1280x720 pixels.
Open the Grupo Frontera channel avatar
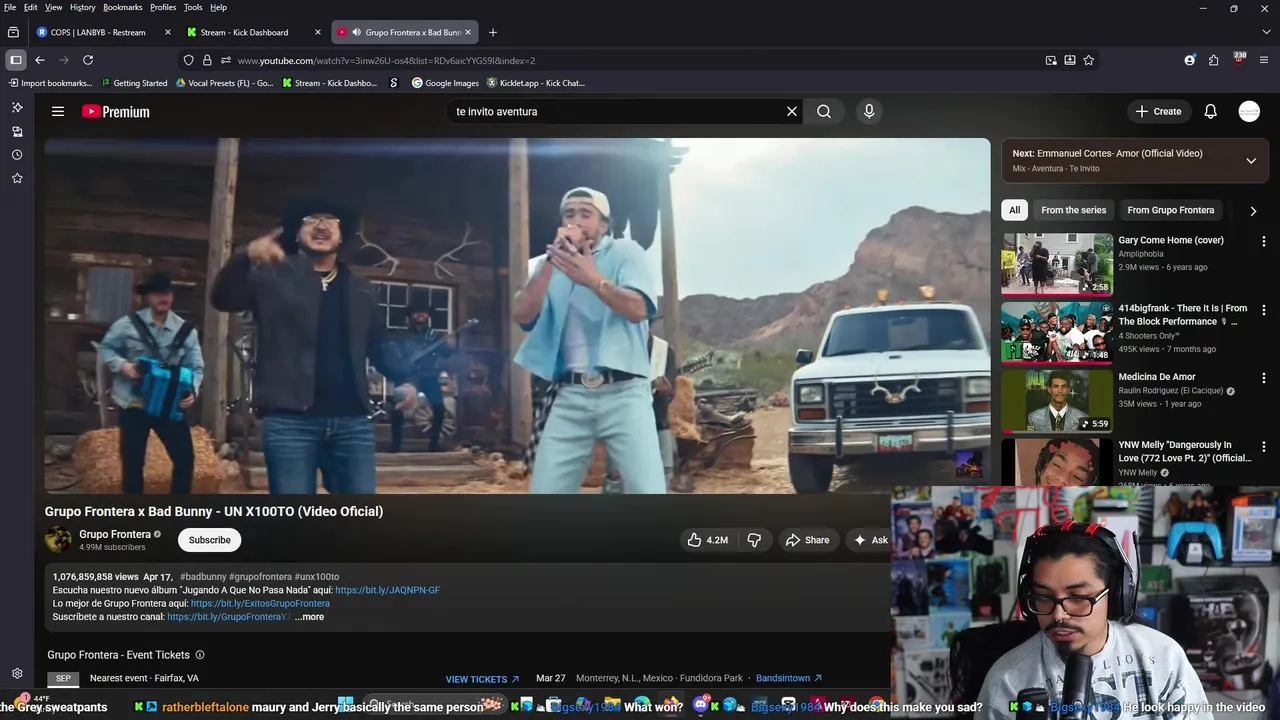click(58, 539)
